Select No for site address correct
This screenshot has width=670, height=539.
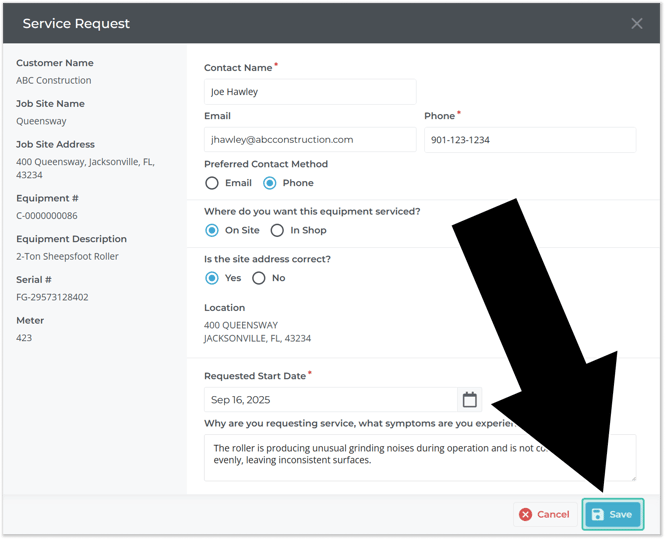click(x=259, y=278)
